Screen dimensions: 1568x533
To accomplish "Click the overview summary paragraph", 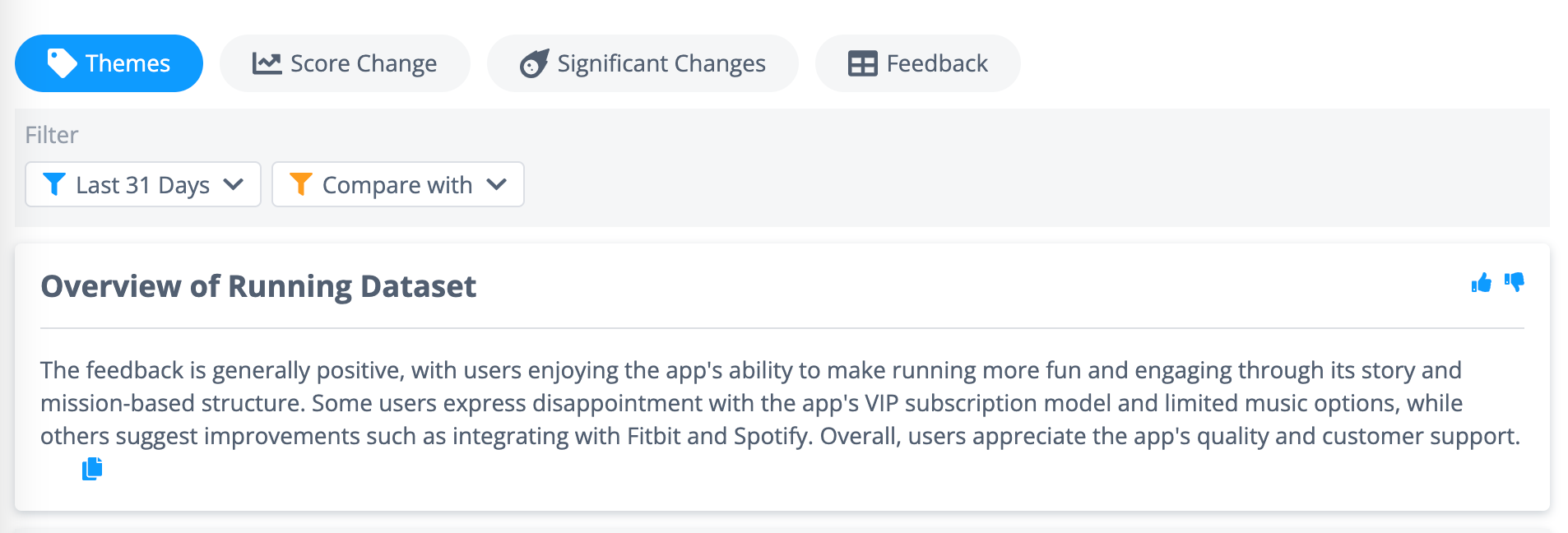I will [x=781, y=403].
